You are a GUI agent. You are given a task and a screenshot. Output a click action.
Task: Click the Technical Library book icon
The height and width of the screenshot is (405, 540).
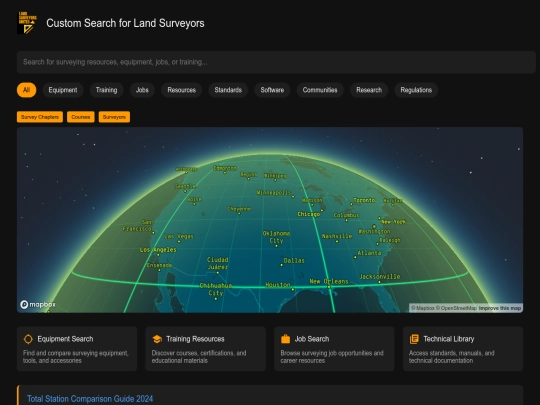(x=414, y=339)
